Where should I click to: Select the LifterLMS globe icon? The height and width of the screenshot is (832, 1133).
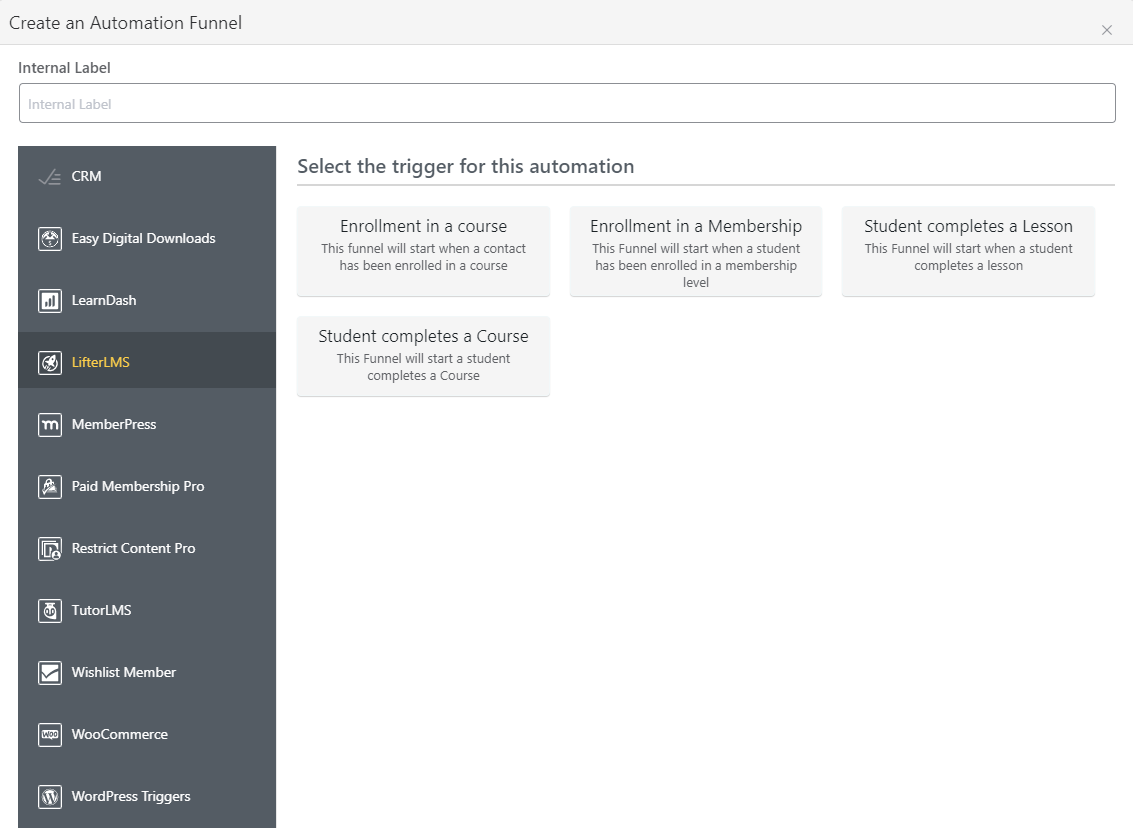pyautogui.click(x=51, y=362)
